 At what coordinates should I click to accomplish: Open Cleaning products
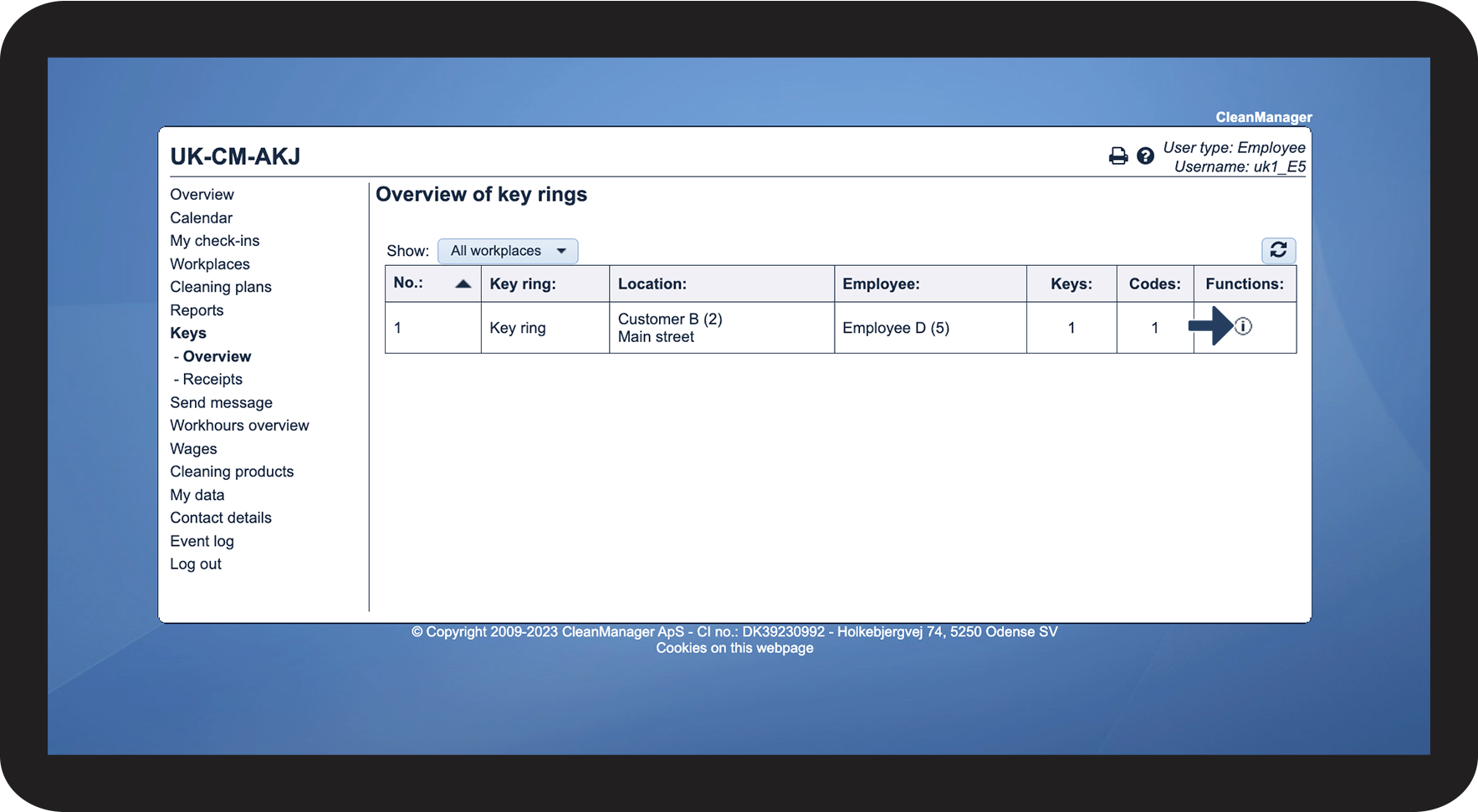click(x=233, y=472)
